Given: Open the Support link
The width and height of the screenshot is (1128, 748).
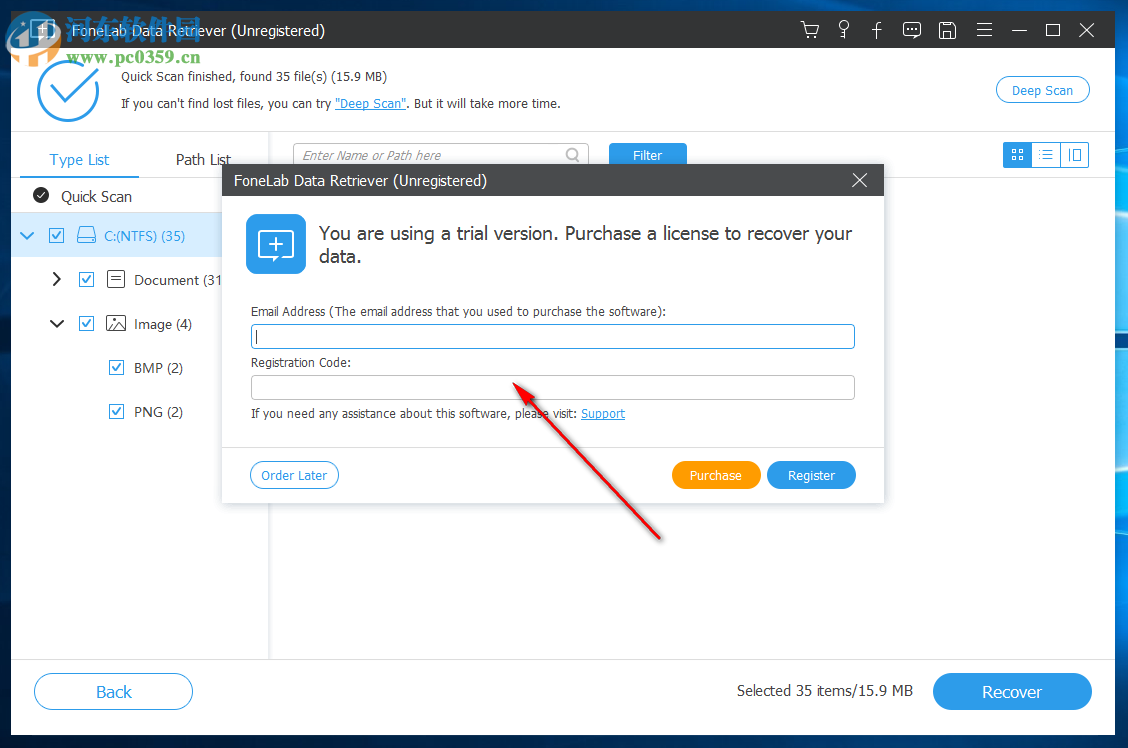Looking at the screenshot, I should point(603,414).
